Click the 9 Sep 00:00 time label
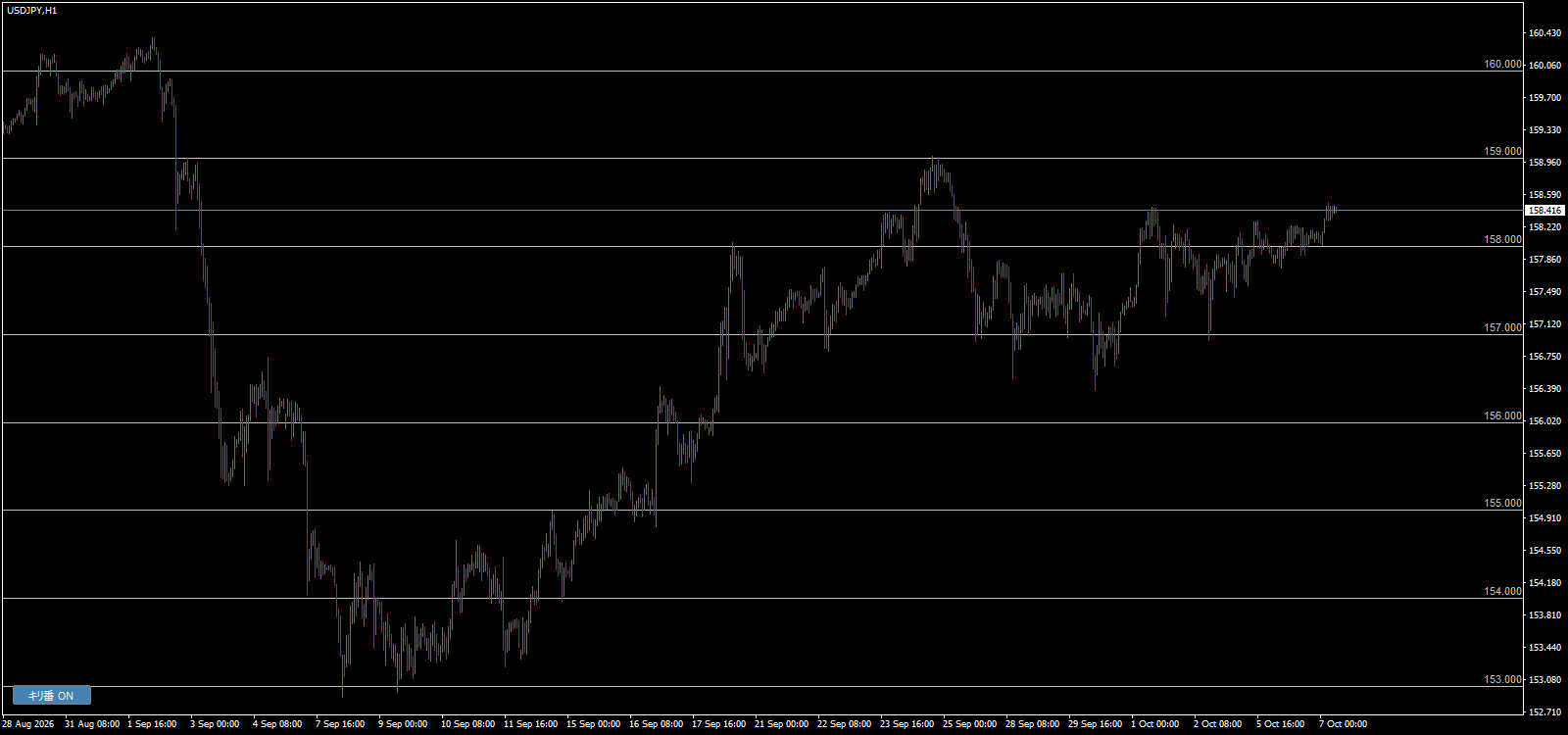1568x735 pixels. [403, 724]
